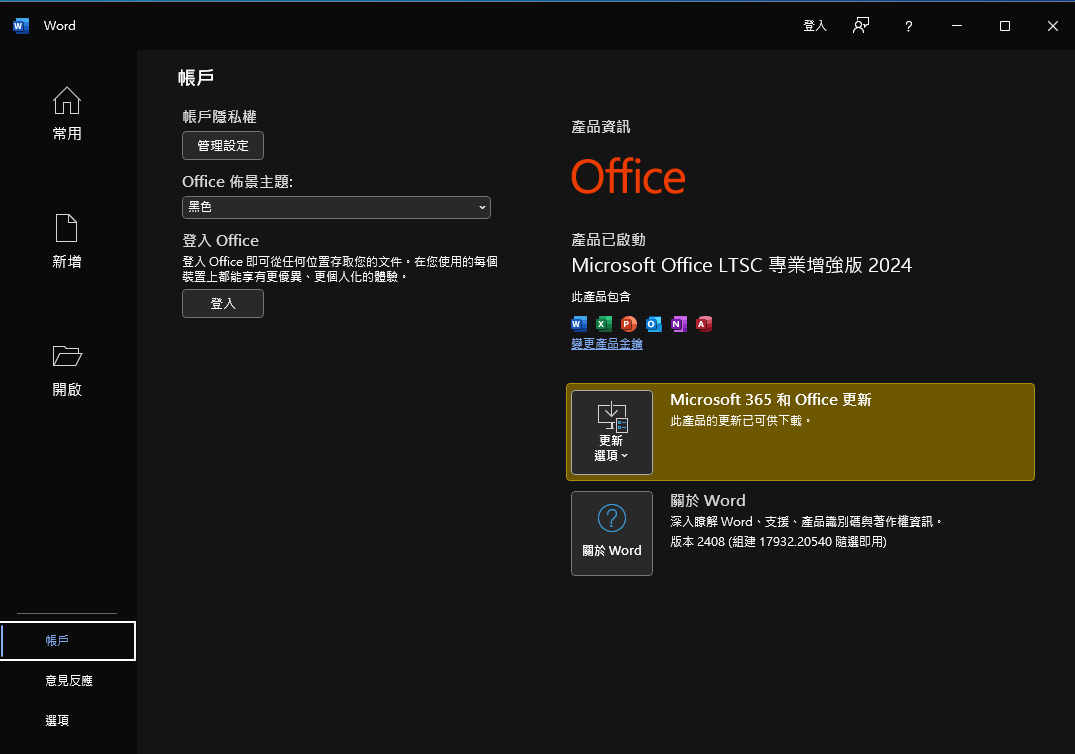Select the Account (帳戶) sidebar tab

tap(68, 641)
